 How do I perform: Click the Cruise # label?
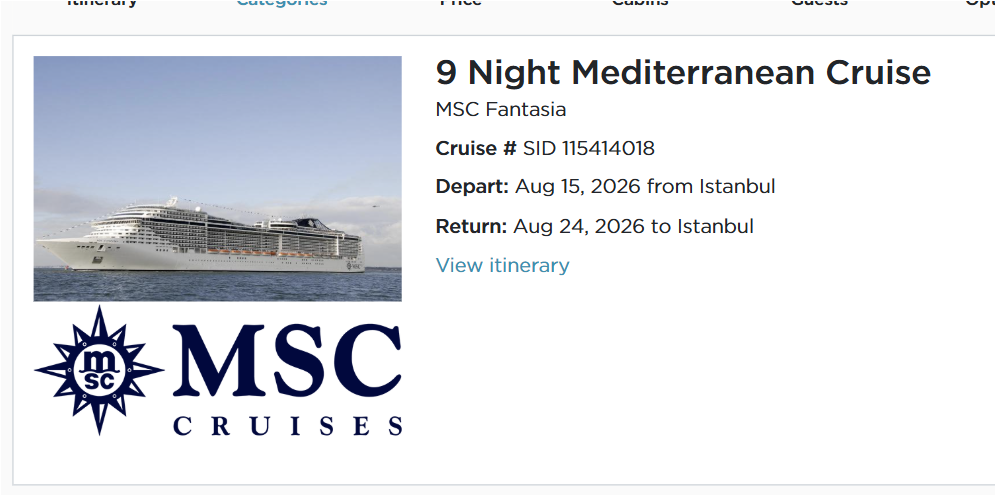point(476,148)
